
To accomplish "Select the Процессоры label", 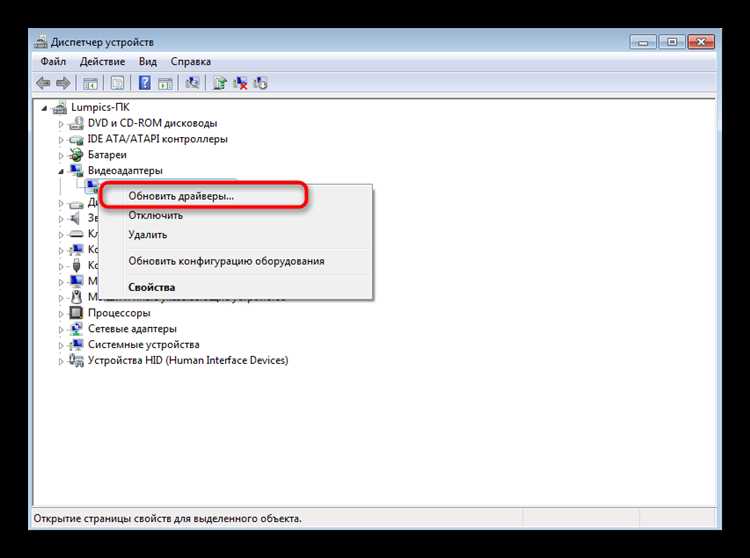I will point(119,313).
